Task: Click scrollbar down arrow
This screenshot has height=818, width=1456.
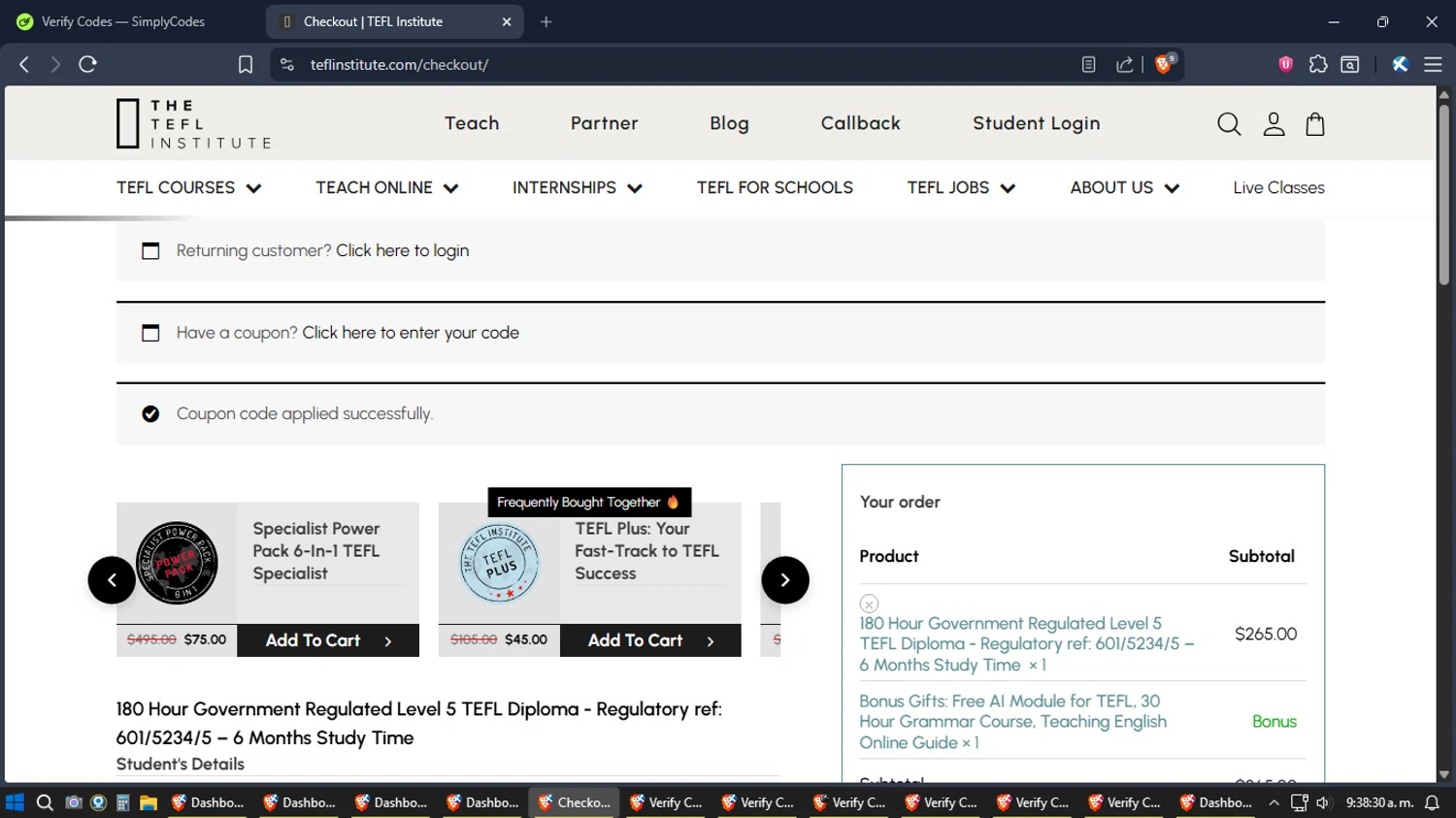Action: click(x=1443, y=774)
